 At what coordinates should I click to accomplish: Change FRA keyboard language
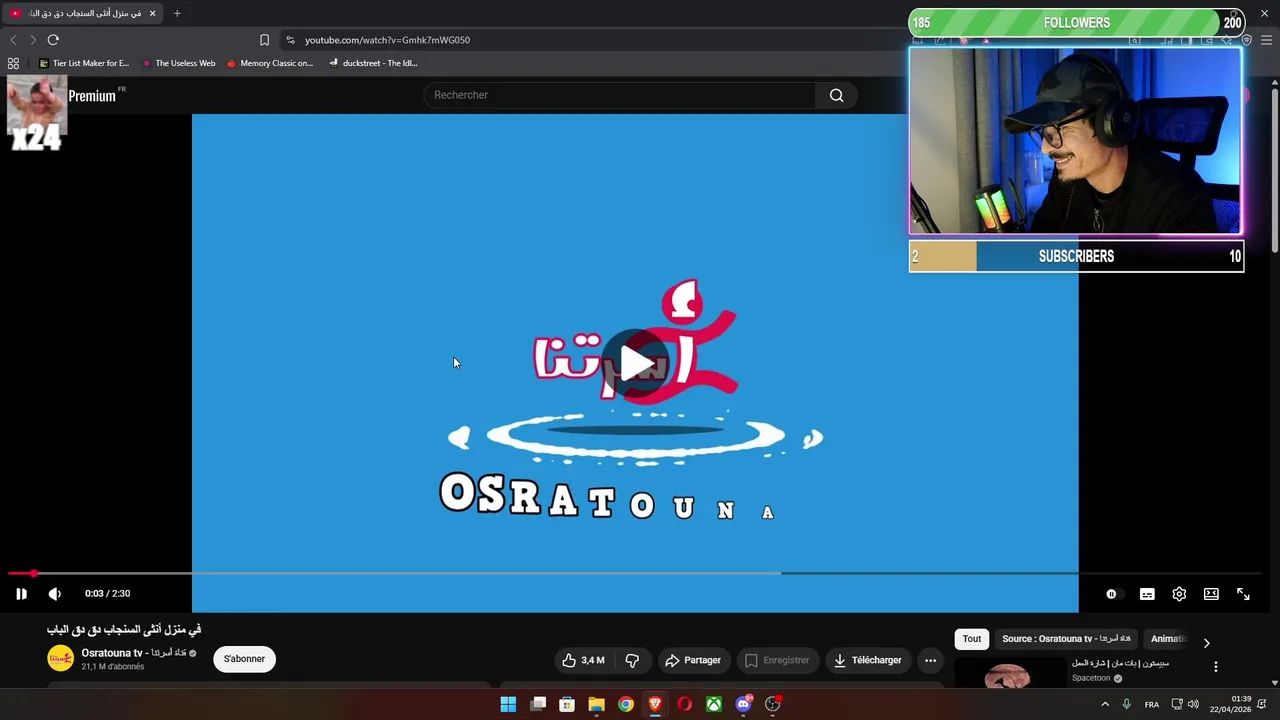[1152, 704]
